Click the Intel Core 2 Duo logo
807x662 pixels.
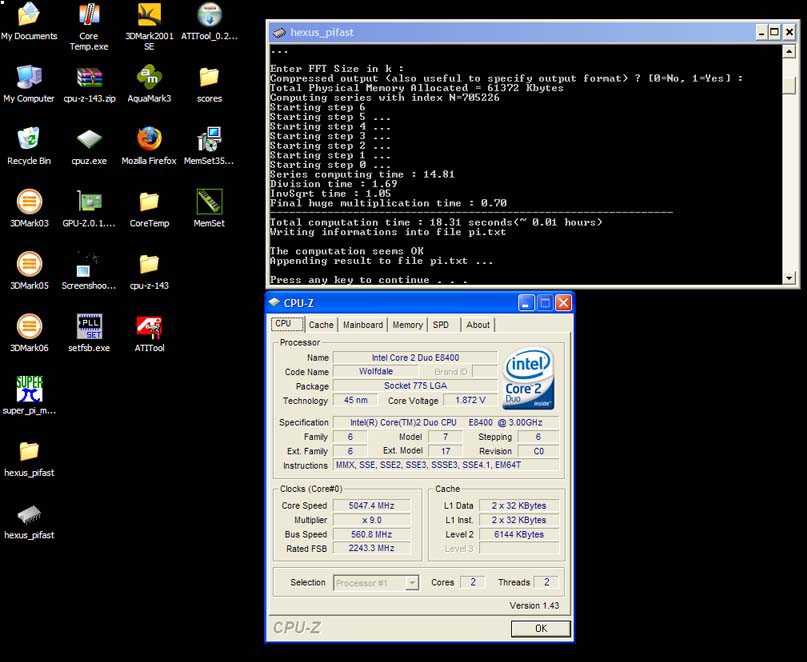(528, 378)
